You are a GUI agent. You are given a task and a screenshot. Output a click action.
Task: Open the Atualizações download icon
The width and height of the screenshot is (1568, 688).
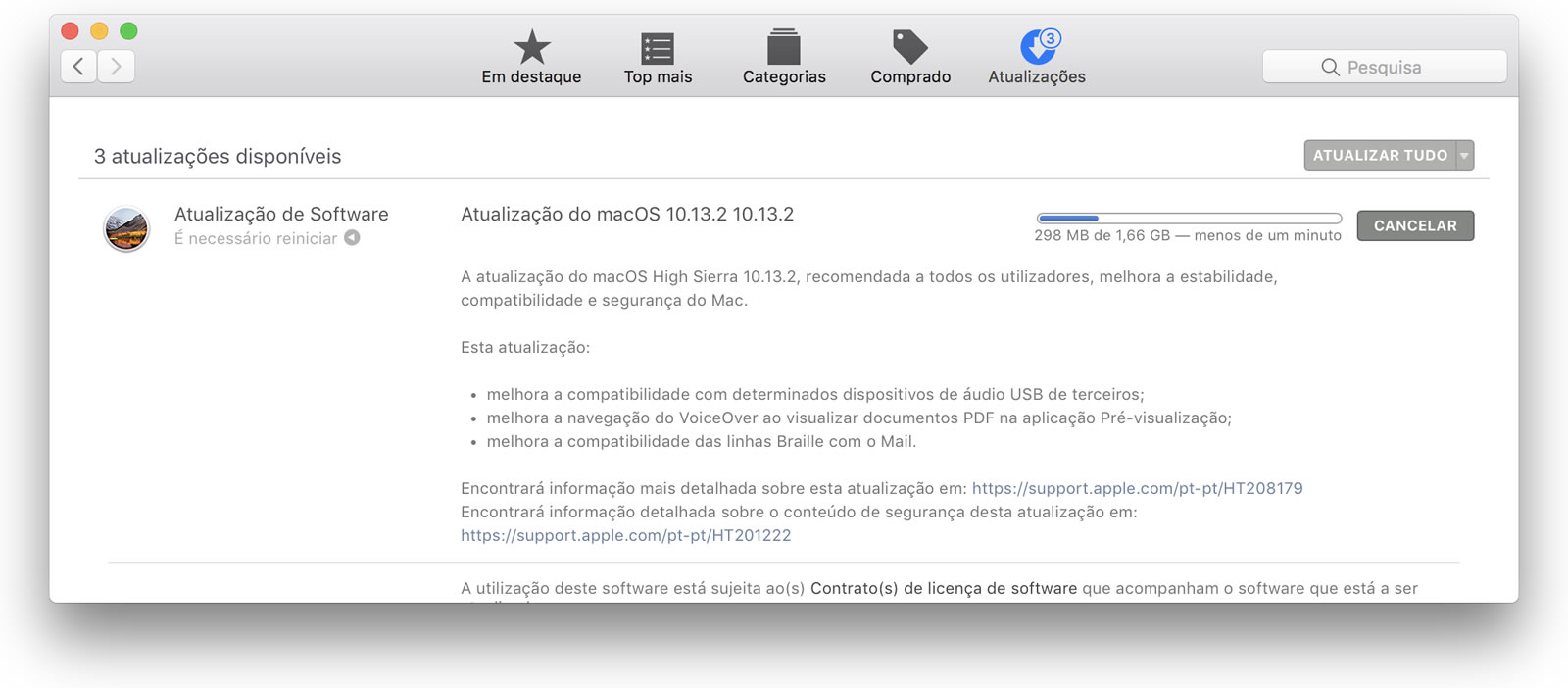(x=1039, y=46)
